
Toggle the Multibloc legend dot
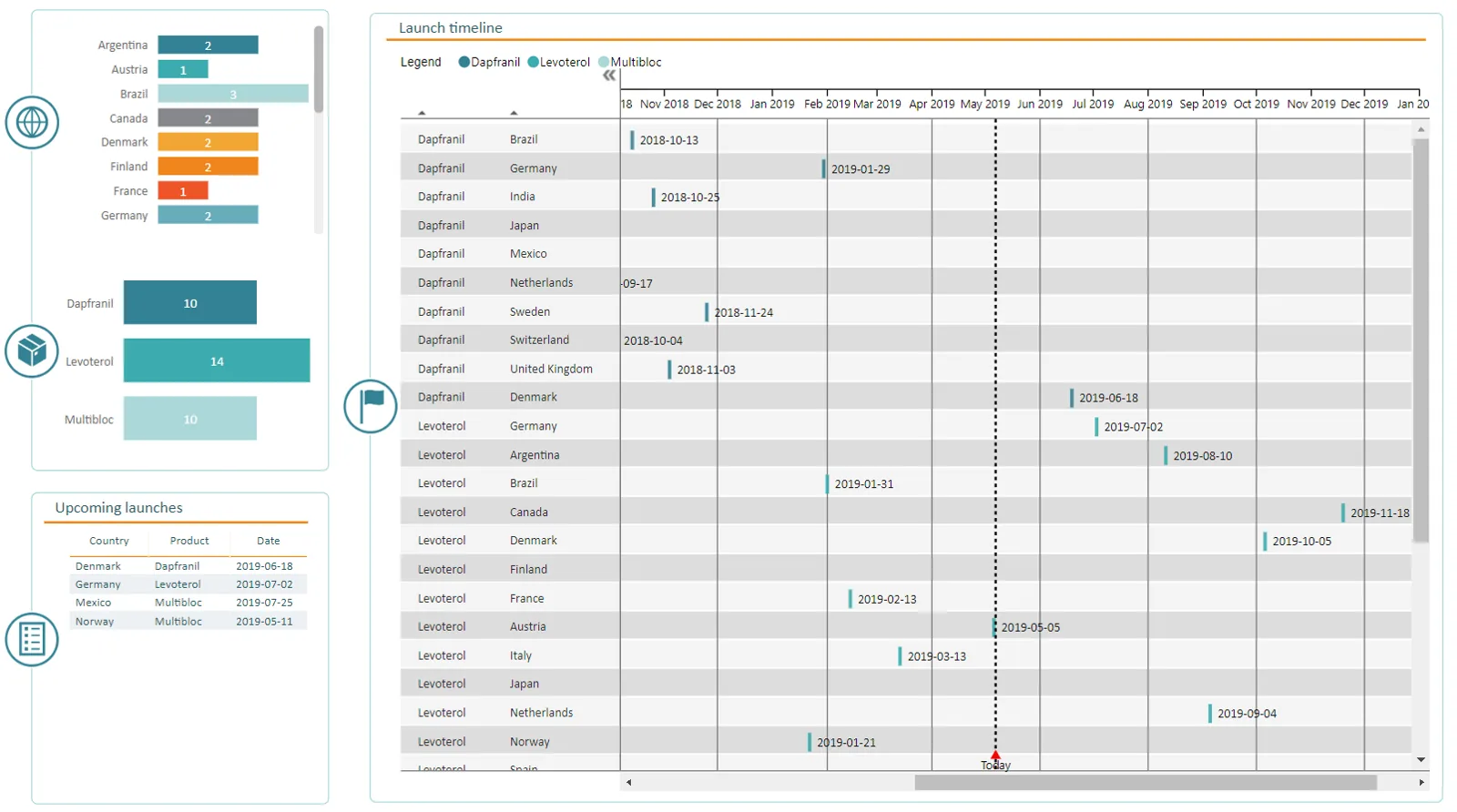tap(604, 62)
